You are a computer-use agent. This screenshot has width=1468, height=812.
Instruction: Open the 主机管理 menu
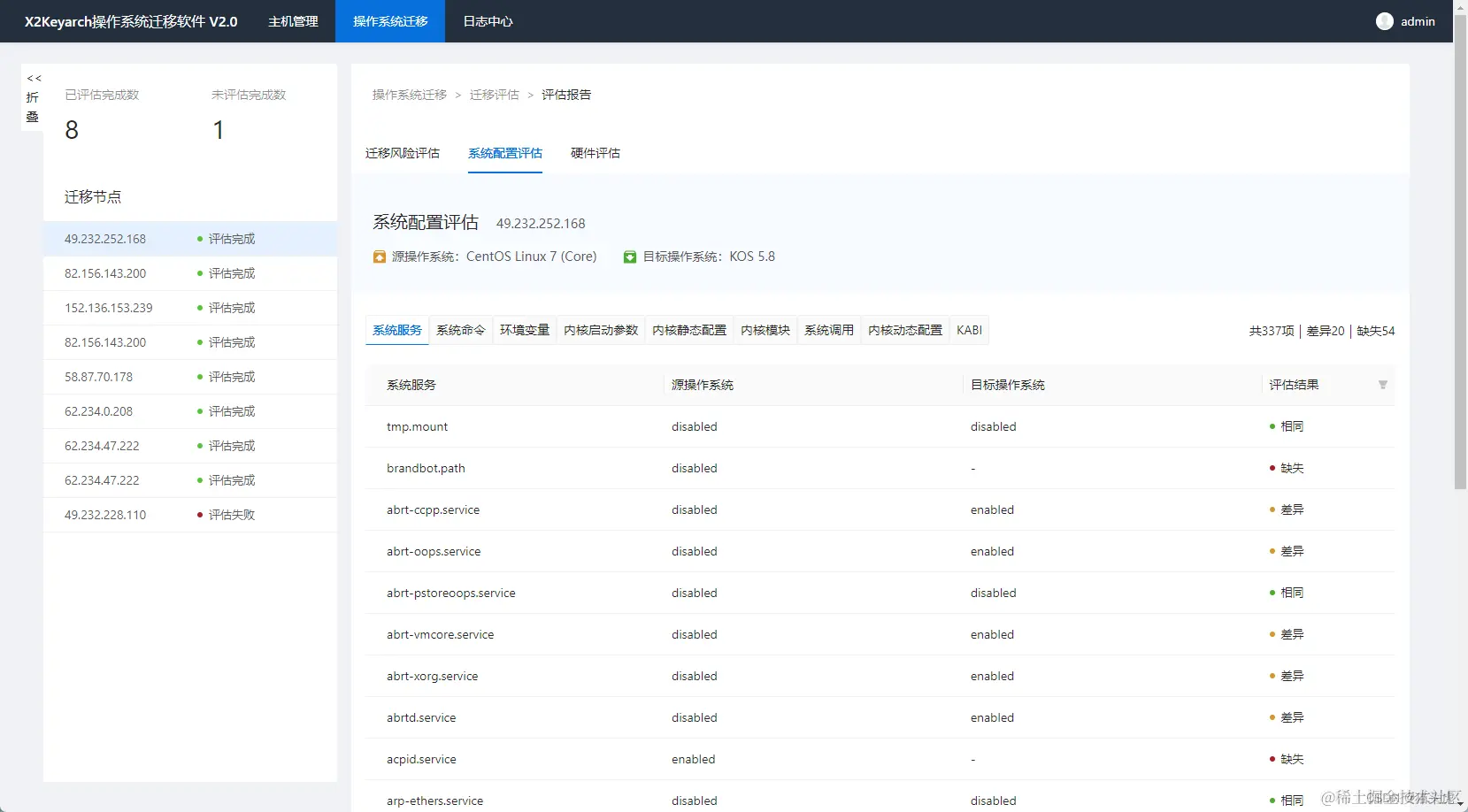(293, 21)
